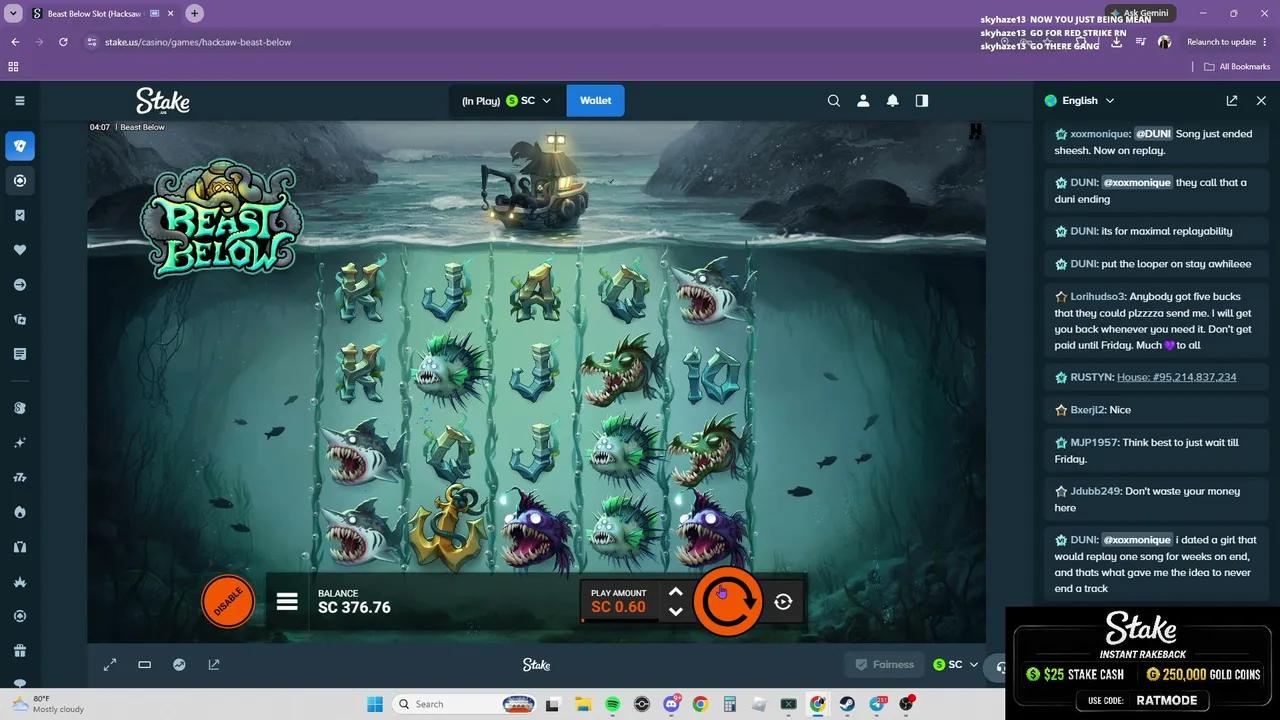Screen dimensions: 1280x720
Task: Close the chat panel with the X
Action: 1261,100
